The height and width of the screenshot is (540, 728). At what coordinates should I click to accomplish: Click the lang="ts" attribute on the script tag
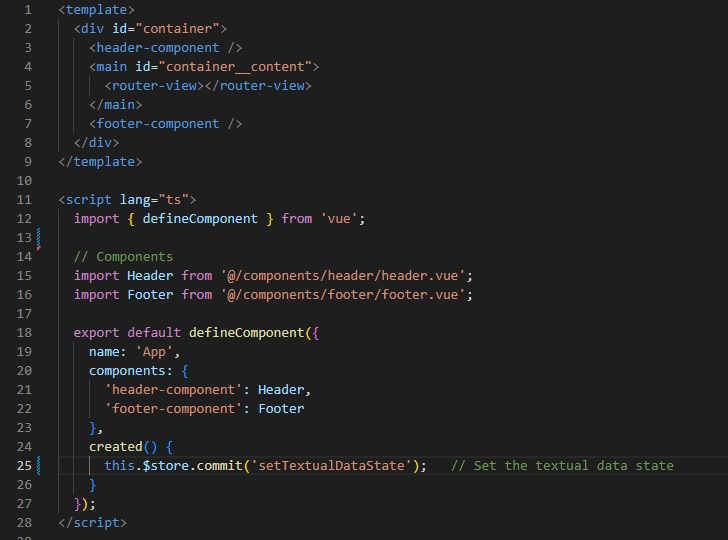pos(154,200)
